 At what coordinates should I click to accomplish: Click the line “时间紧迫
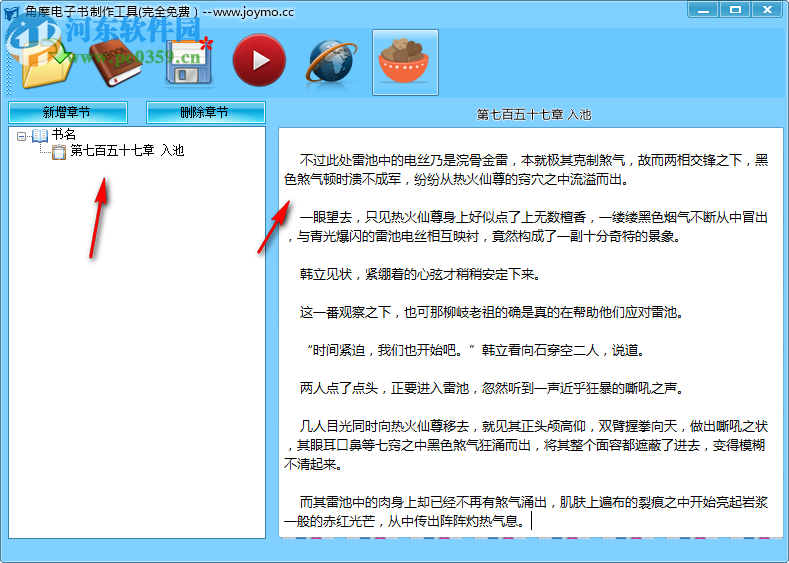coord(476,350)
